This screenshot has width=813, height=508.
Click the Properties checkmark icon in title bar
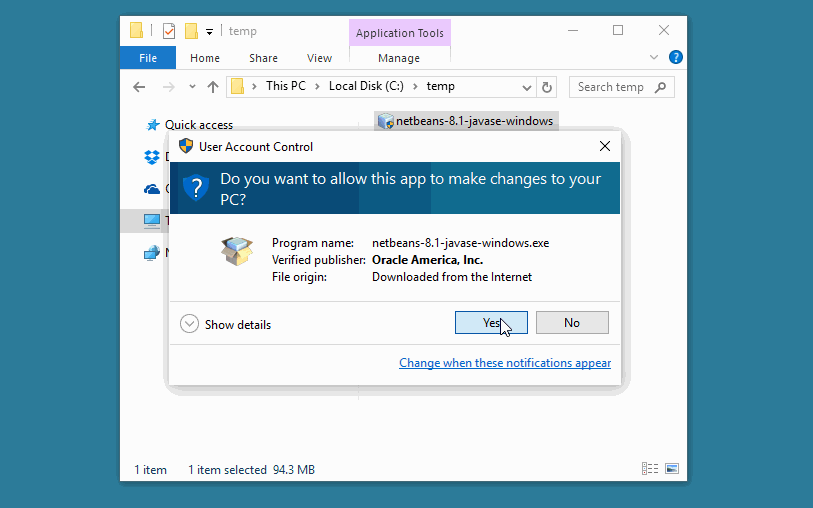point(168,31)
